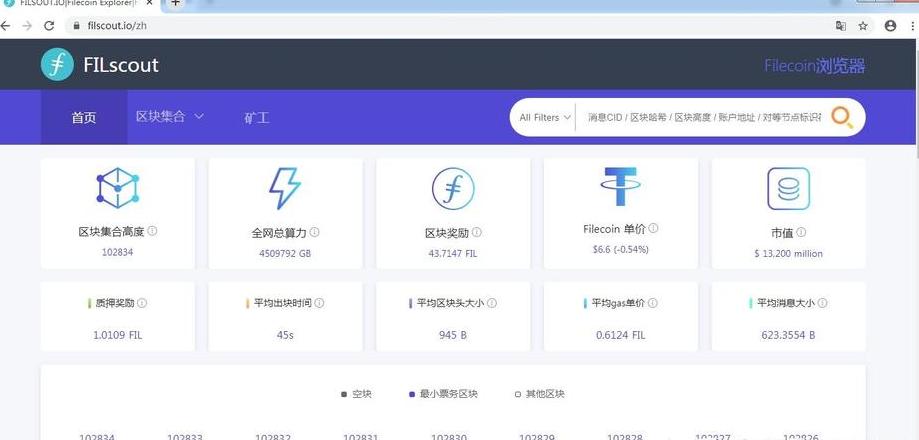Viewport: 919px width, 440px height.
Task: Click the value 623.3554 B
Action: 788,335
